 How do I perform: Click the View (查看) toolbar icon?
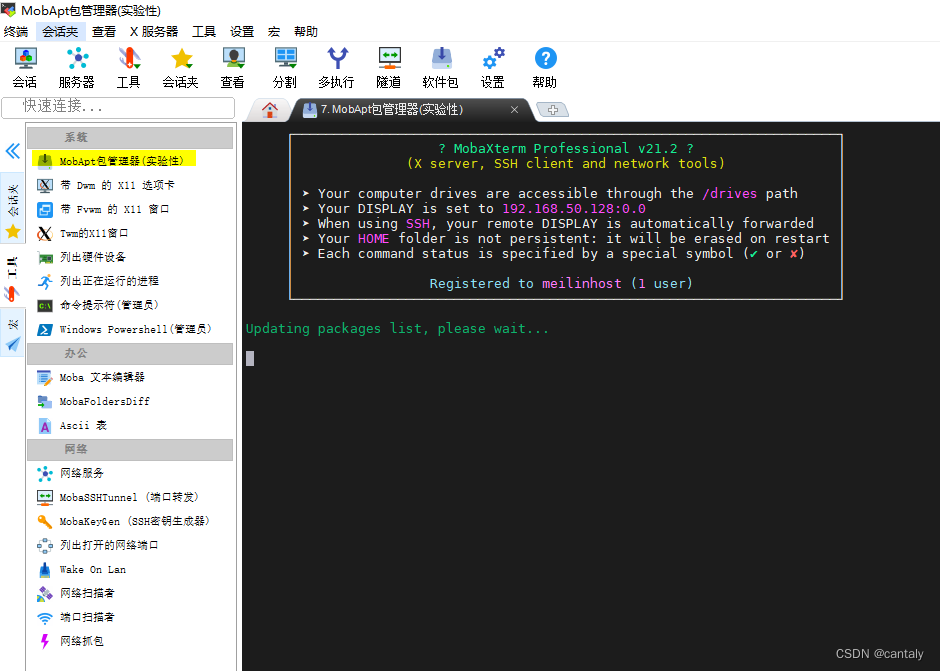tap(232, 67)
